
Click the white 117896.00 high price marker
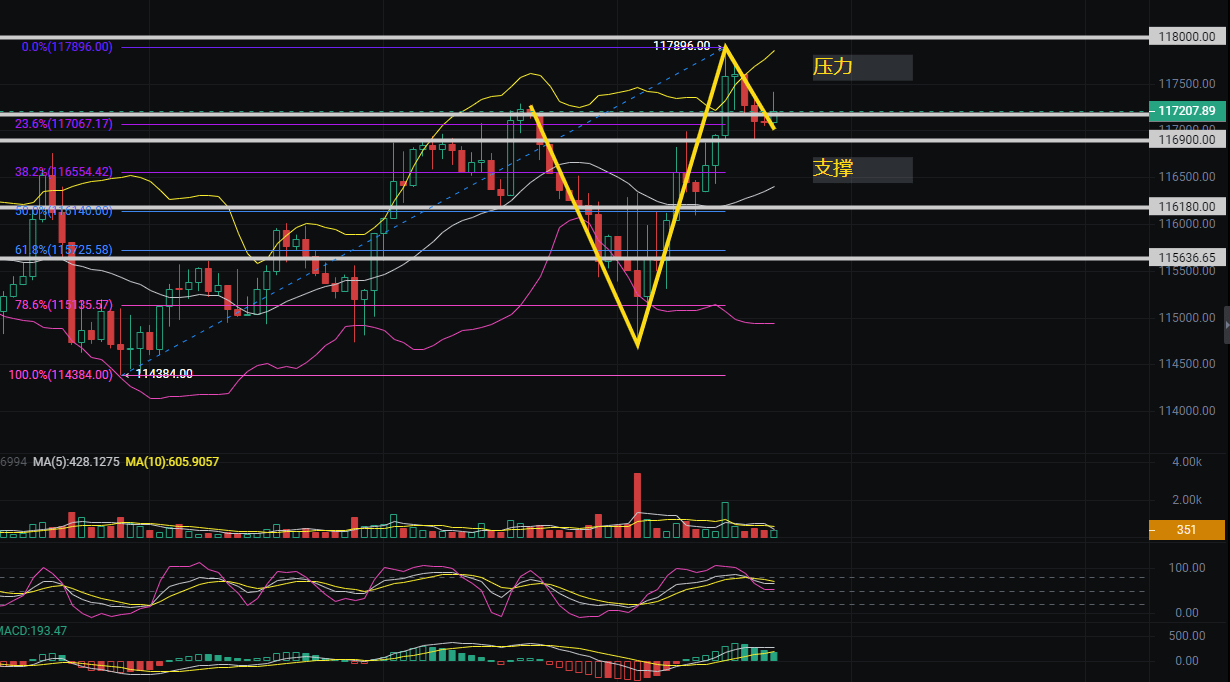tap(681, 46)
